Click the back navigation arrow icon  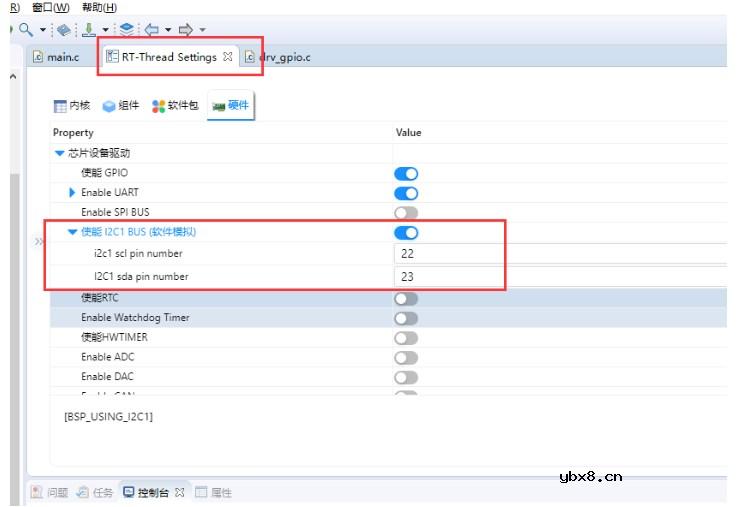(153, 30)
